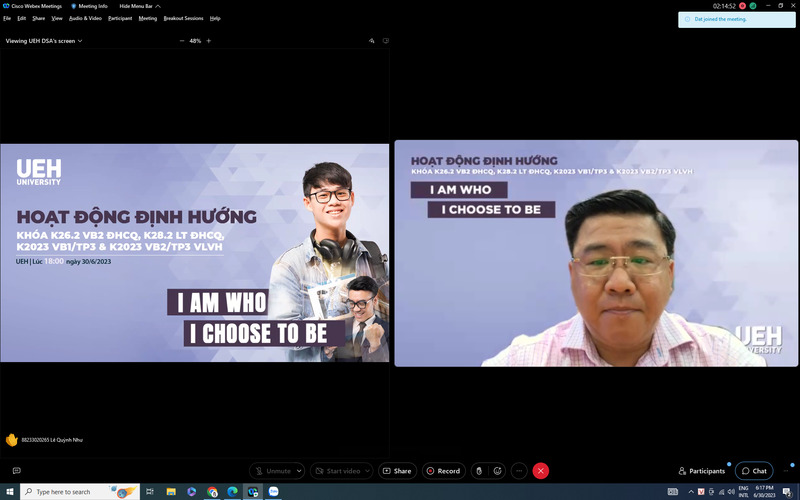The image size is (800, 500).
Task: Switch ENG INTL input language
Action: 743,492
